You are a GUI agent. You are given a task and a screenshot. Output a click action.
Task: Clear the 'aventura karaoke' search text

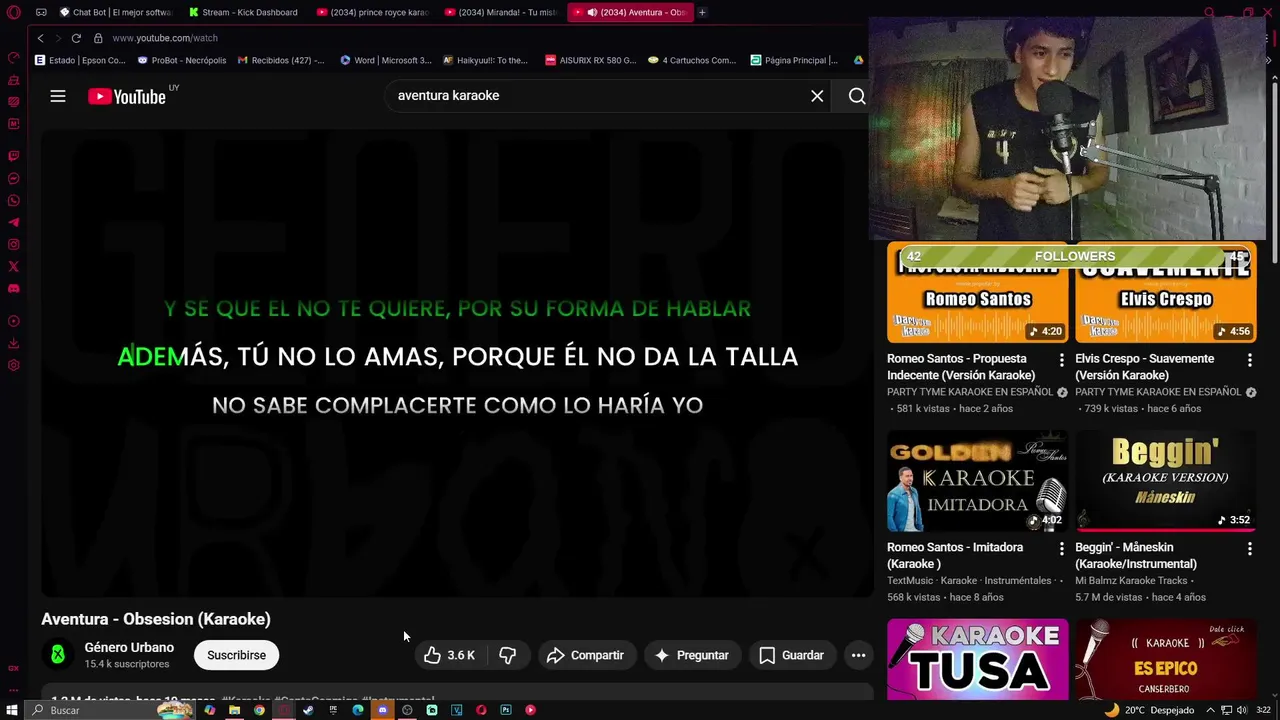point(817,96)
